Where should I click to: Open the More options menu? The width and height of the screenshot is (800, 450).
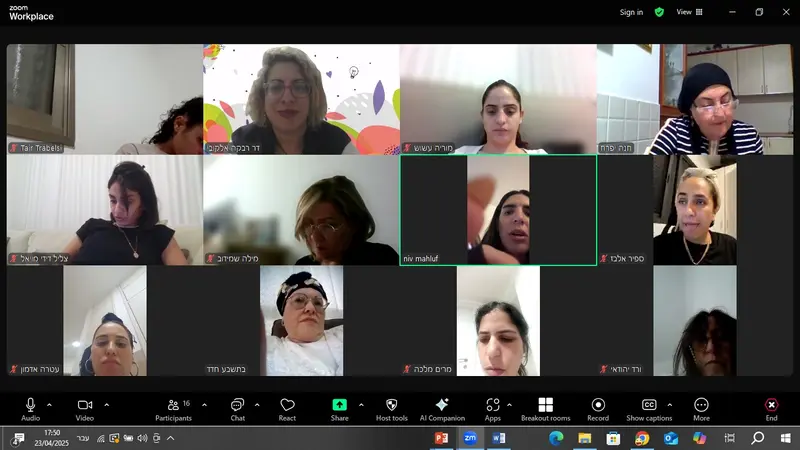coord(701,408)
